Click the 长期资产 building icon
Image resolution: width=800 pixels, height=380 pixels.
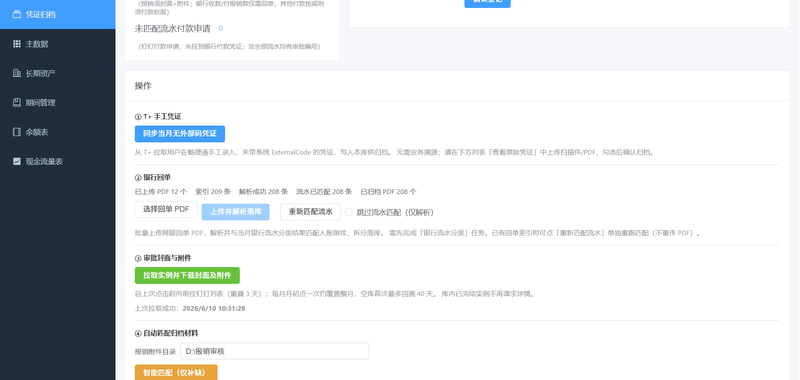tap(16, 73)
